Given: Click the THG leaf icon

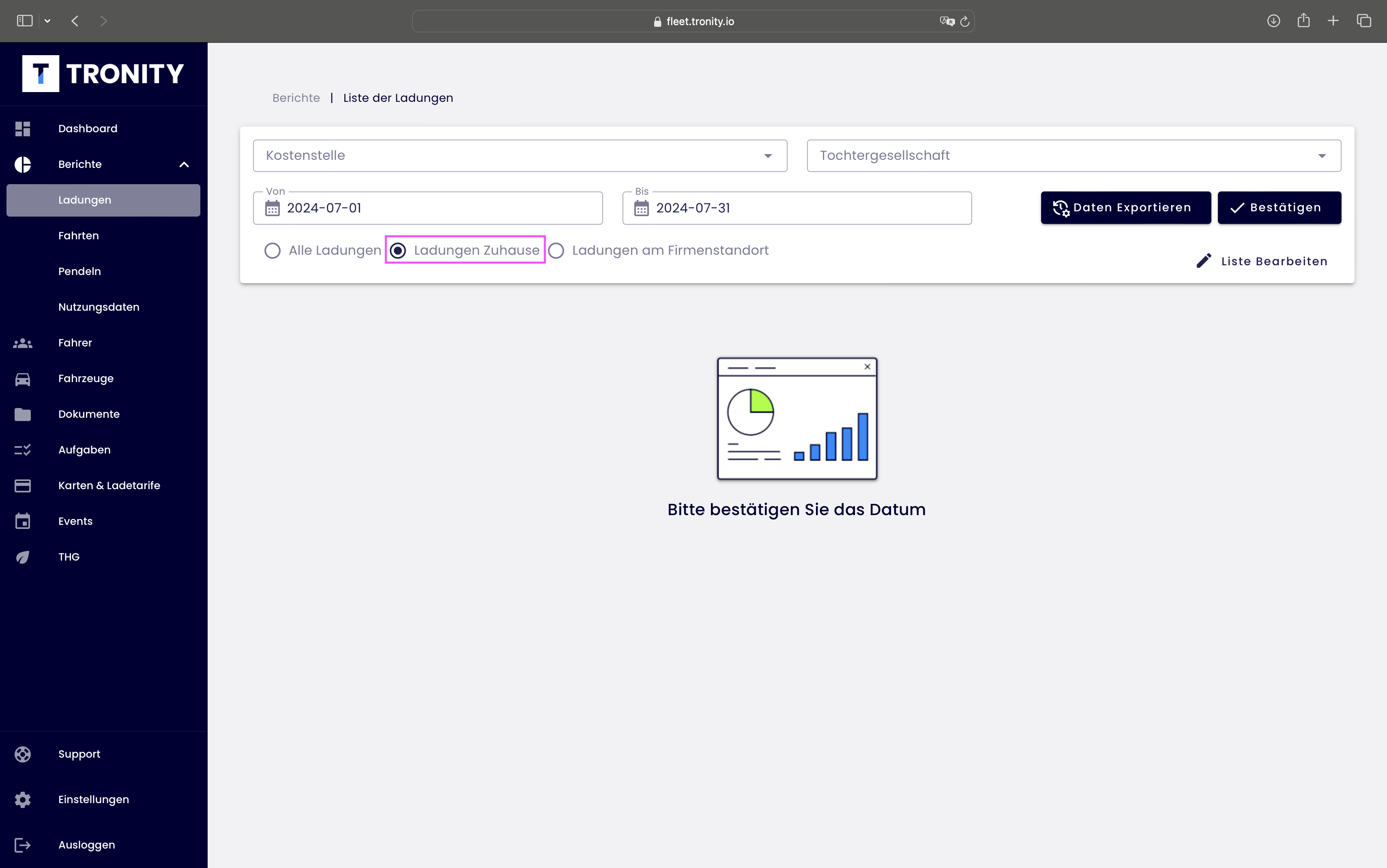Looking at the screenshot, I should pos(22,557).
